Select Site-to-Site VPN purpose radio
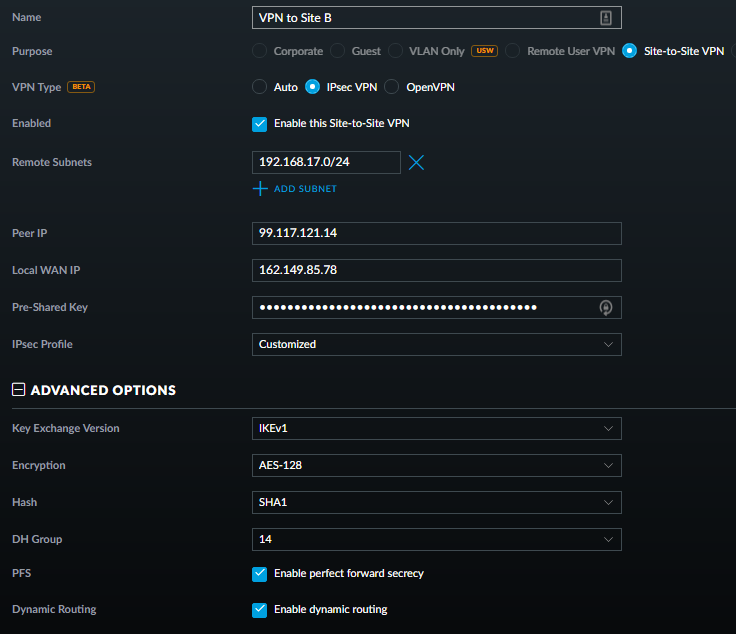Screen dimensions: 736x634 tap(629, 51)
